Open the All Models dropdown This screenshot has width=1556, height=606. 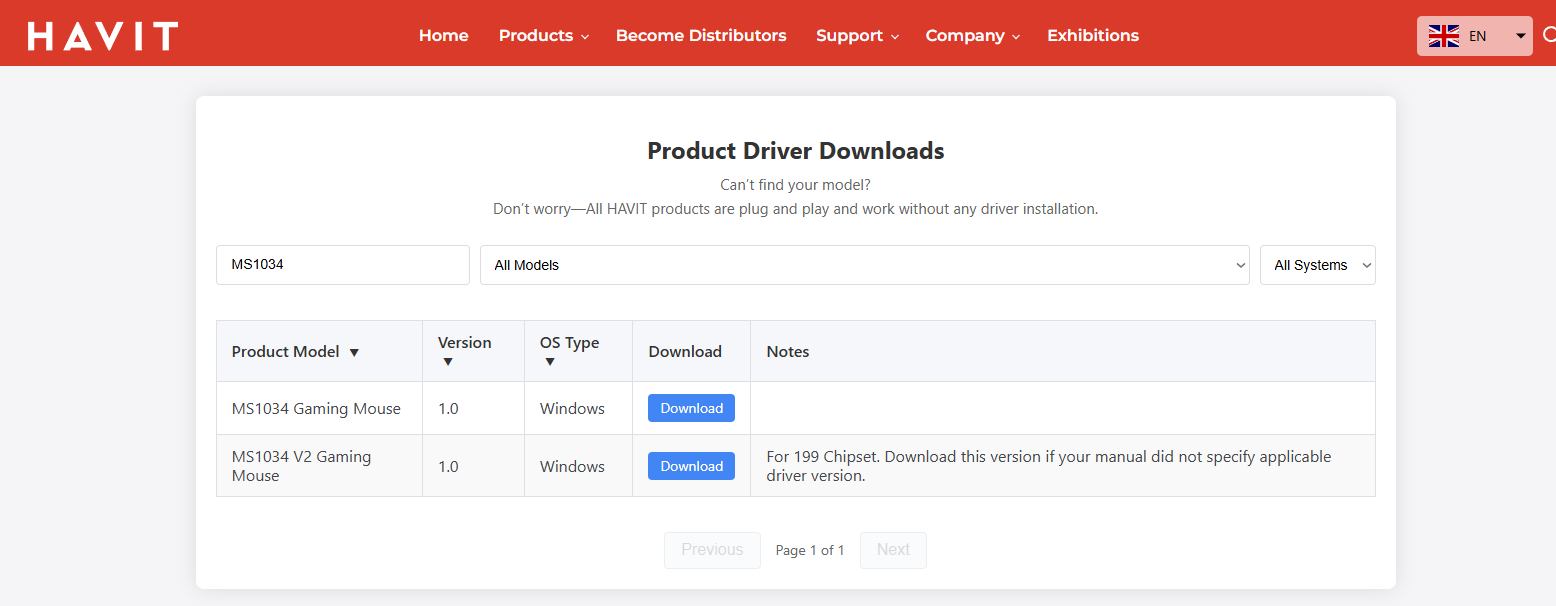pos(865,265)
